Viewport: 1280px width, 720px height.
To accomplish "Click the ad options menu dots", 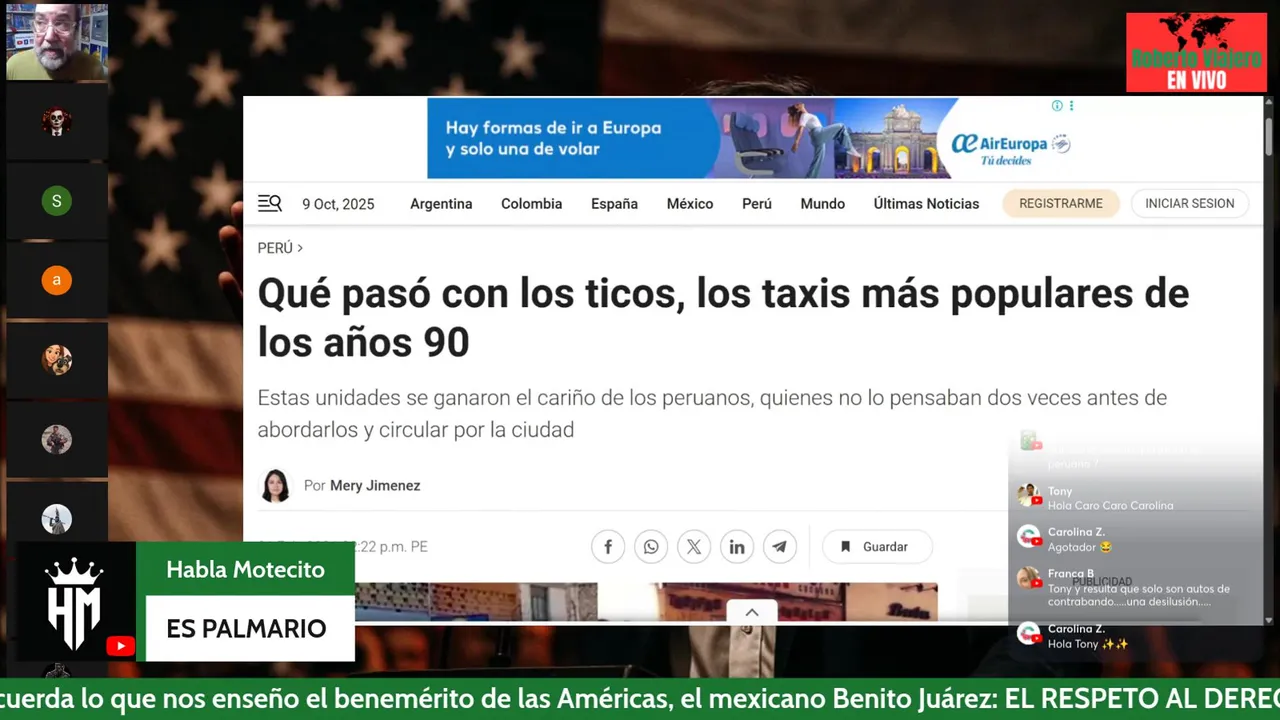I will pyautogui.click(x=1071, y=106).
